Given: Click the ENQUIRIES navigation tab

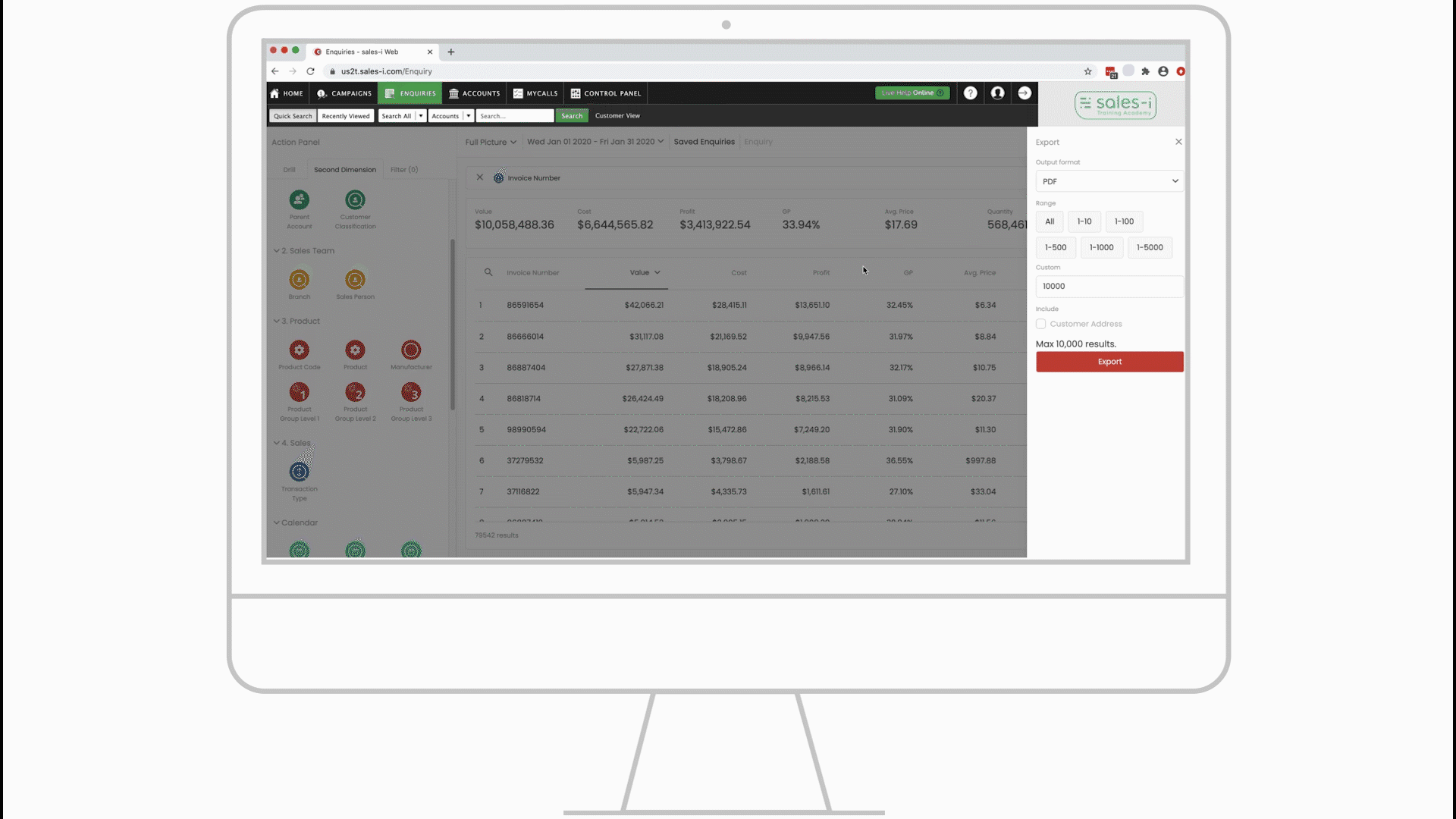Looking at the screenshot, I should tap(411, 92).
